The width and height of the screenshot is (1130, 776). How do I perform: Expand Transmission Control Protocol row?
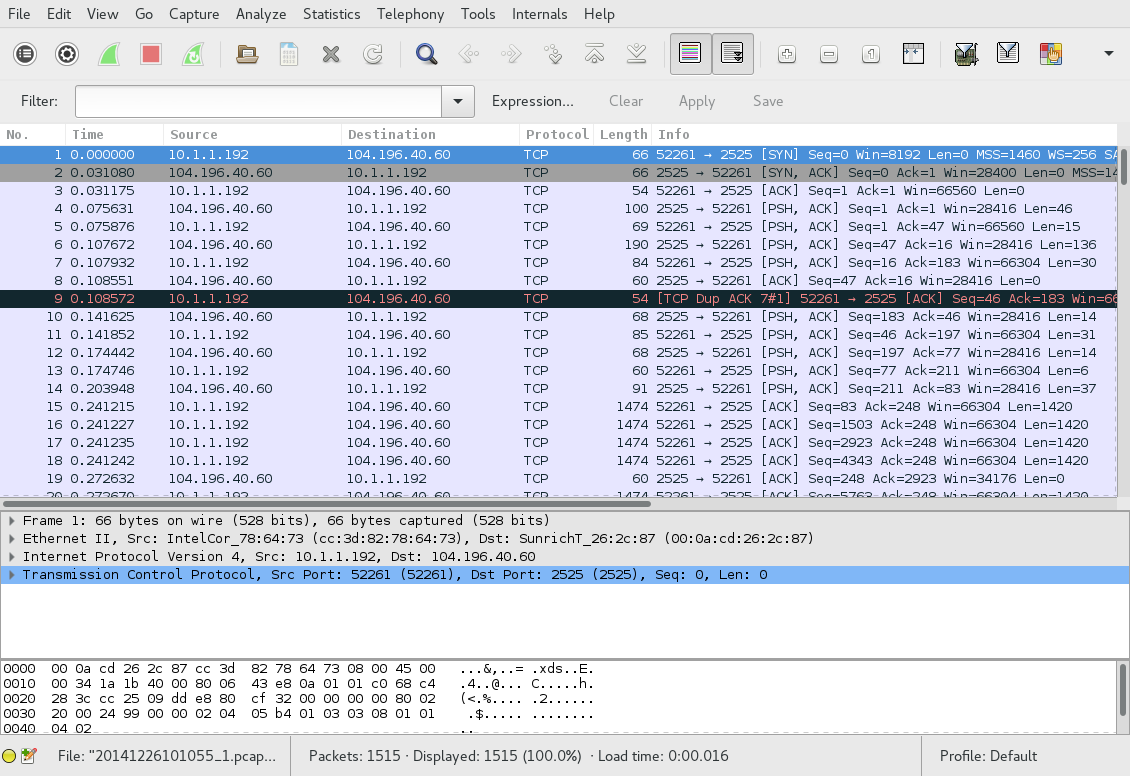point(12,574)
